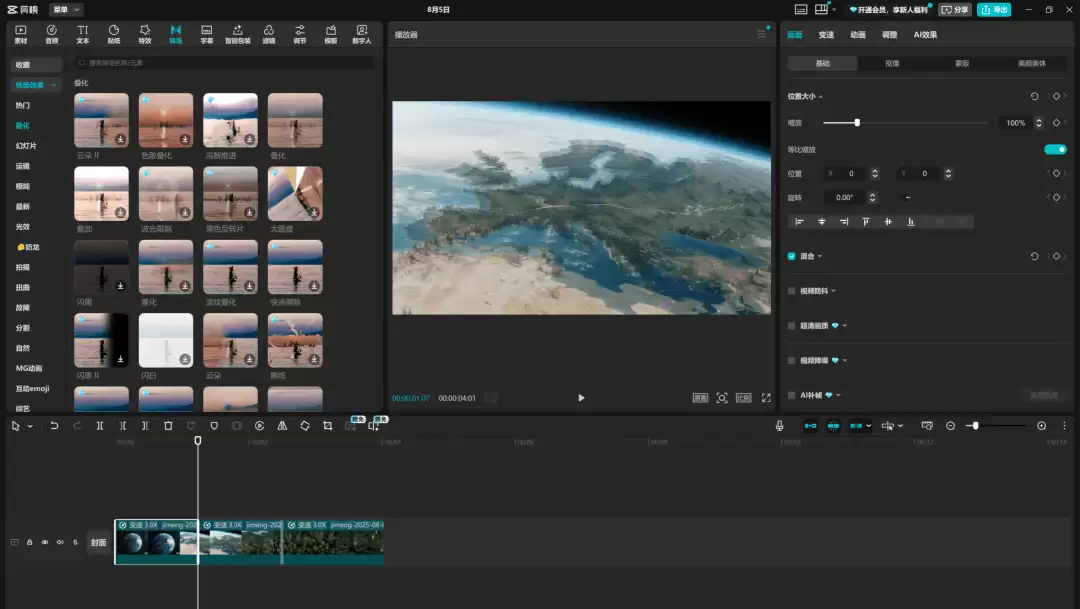
Task: Click the timeline zoom slider handle
Action: [975, 426]
